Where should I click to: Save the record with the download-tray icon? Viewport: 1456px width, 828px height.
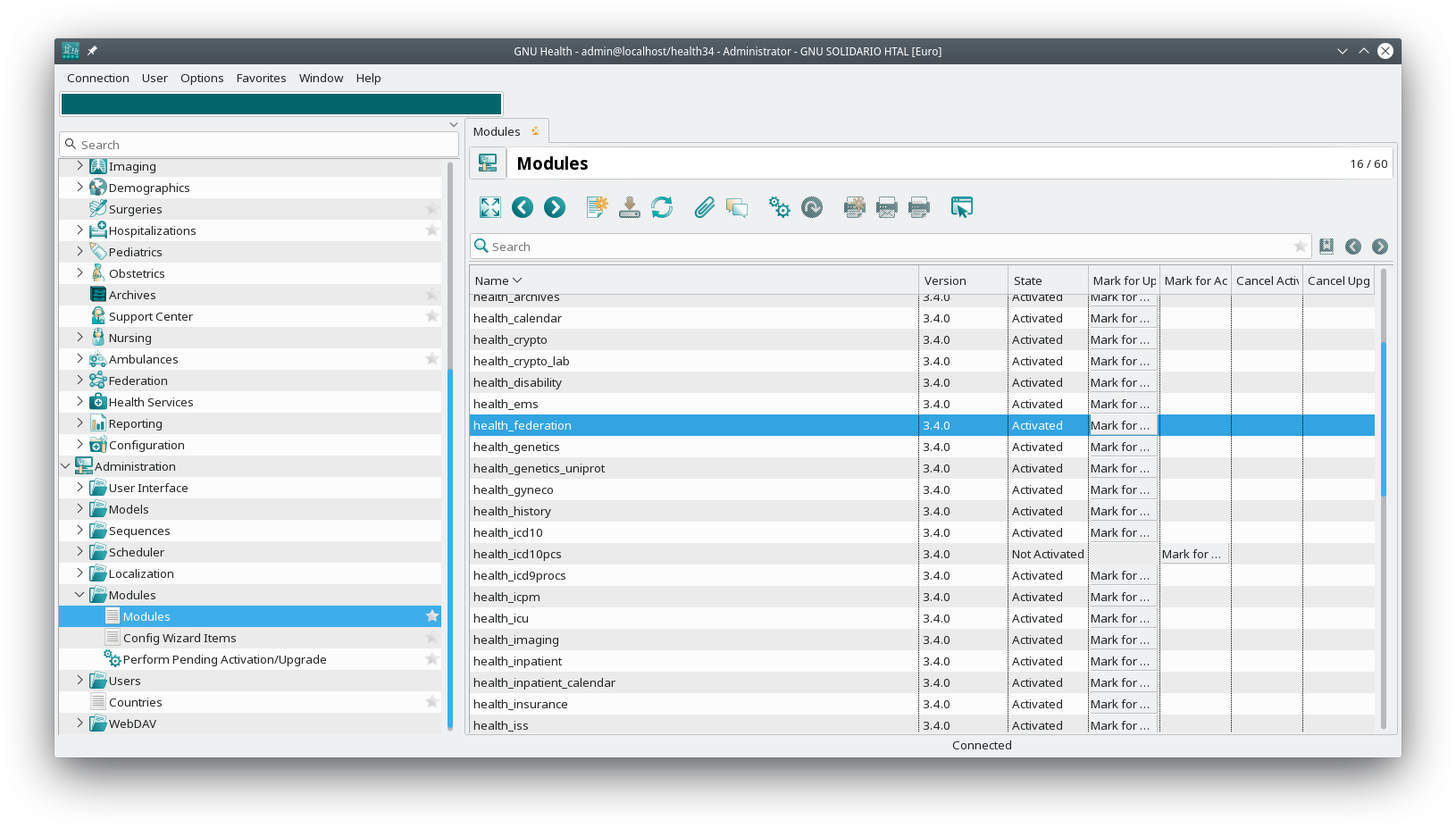[x=630, y=207]
